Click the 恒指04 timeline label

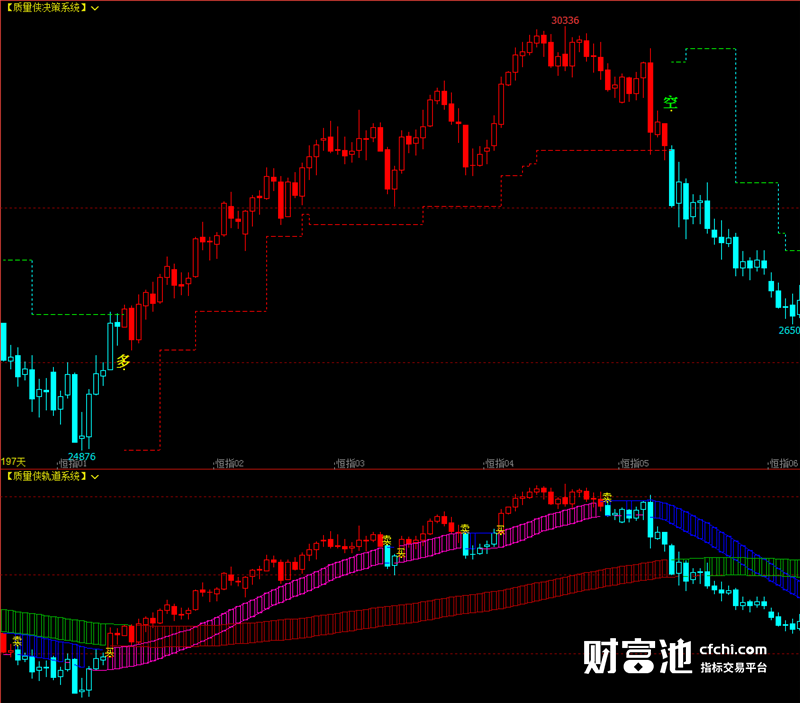pos(499,463)
